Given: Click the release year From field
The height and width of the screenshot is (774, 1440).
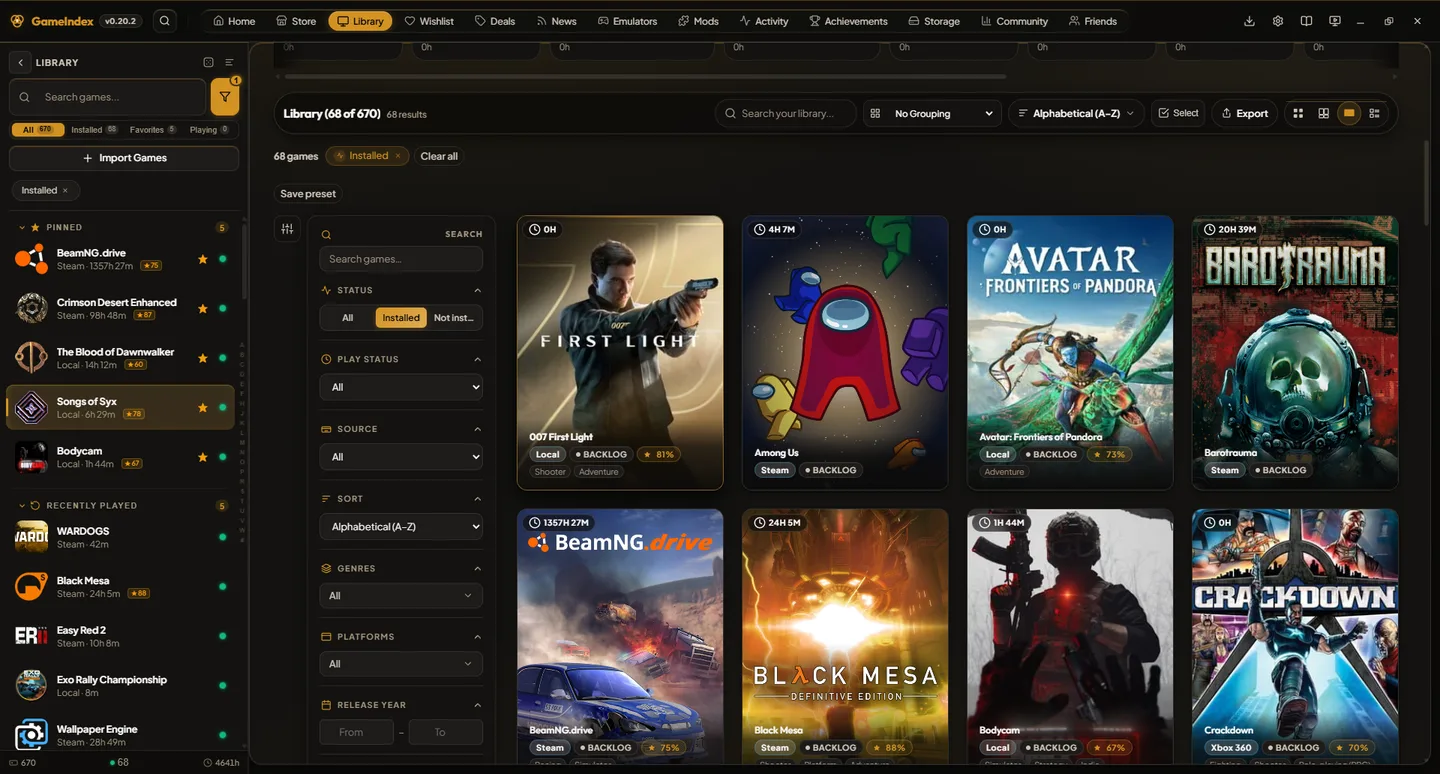Looking at the screenshot, I should point(356,732).
